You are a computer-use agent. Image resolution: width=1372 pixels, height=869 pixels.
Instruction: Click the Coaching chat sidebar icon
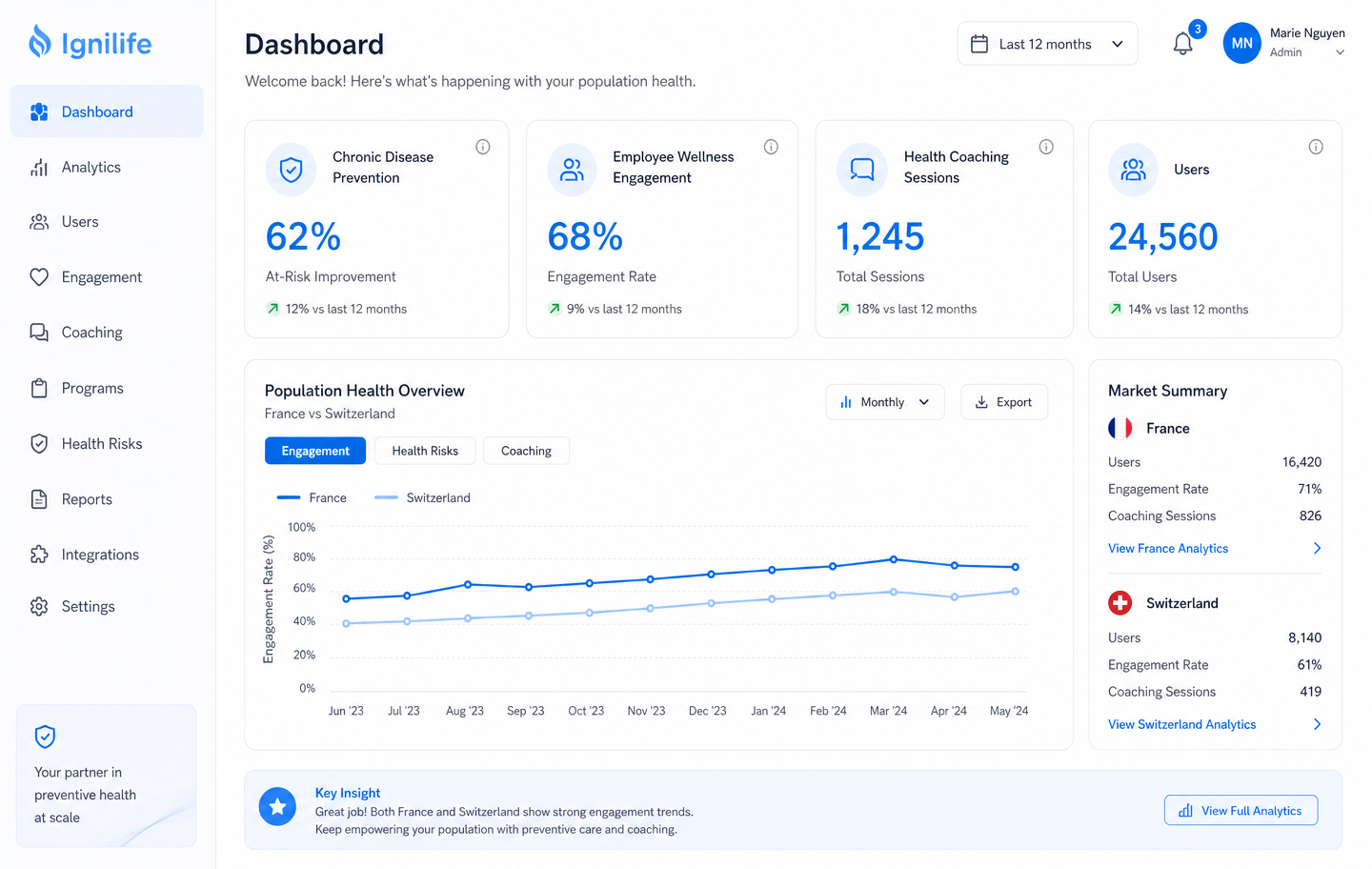pos(39,333)
